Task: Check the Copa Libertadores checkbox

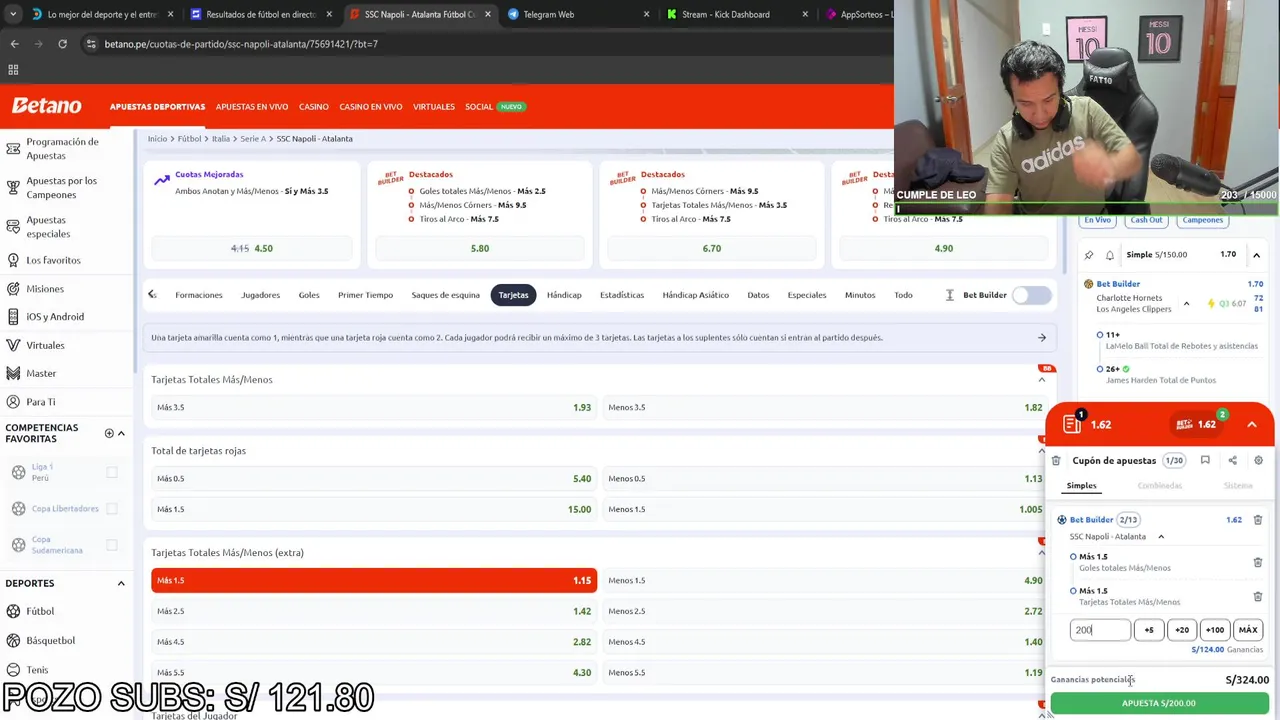Action: coord(112,509)
